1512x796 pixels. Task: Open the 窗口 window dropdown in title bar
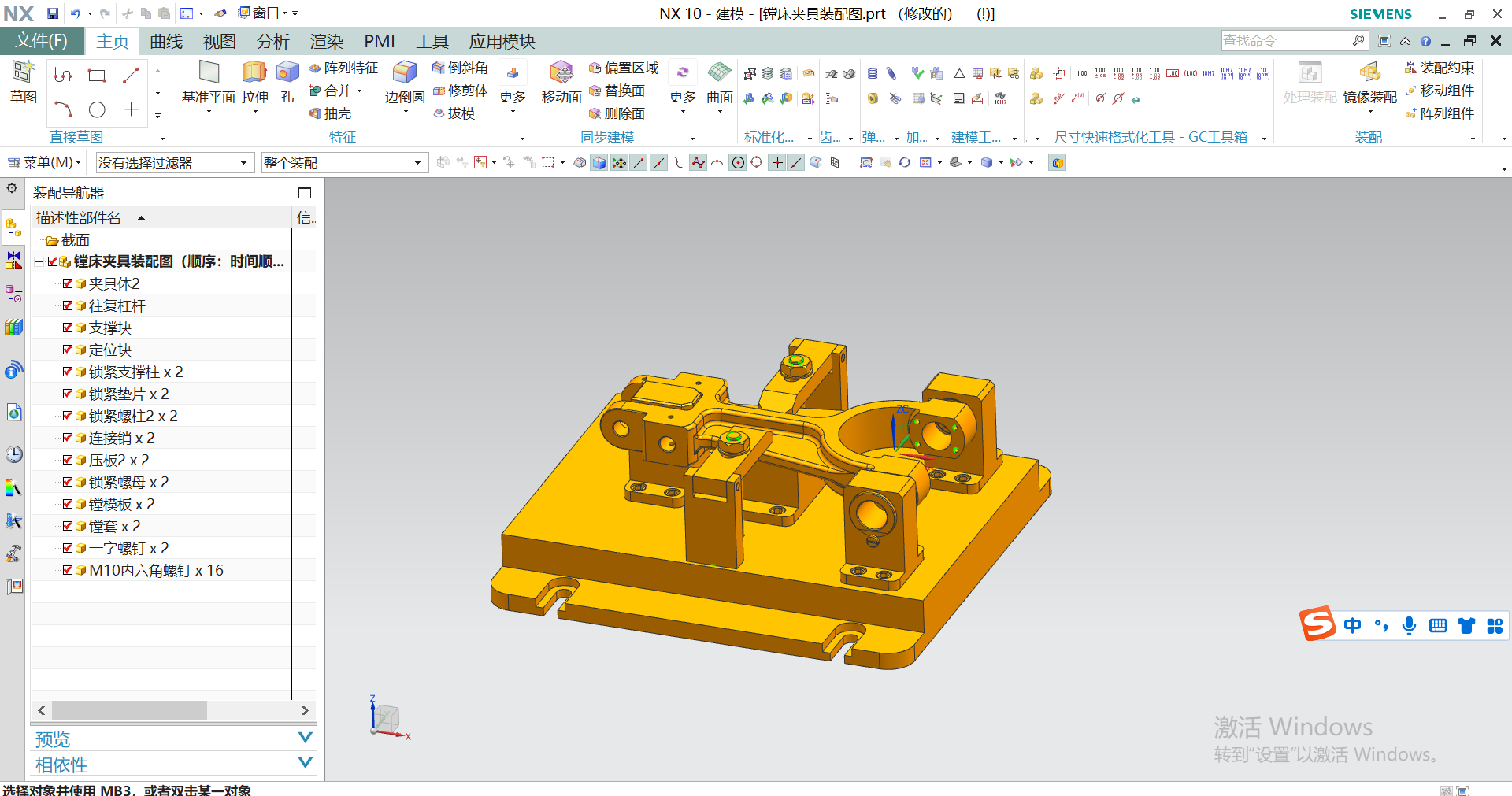point(264,13)
